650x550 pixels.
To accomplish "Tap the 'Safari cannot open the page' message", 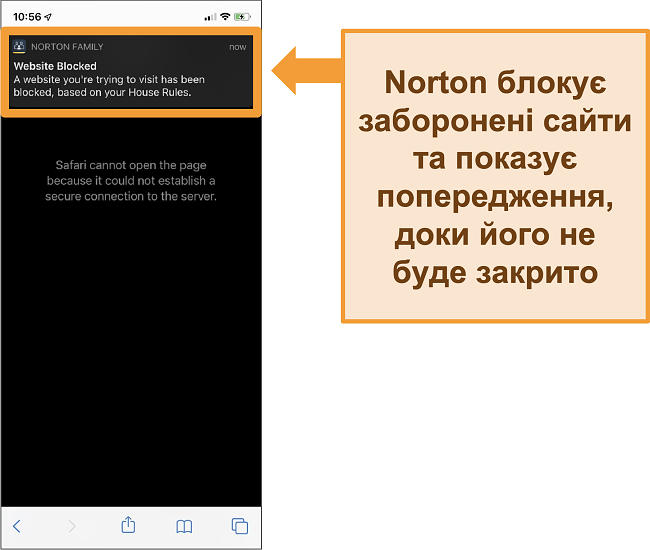I will [131, 181].
